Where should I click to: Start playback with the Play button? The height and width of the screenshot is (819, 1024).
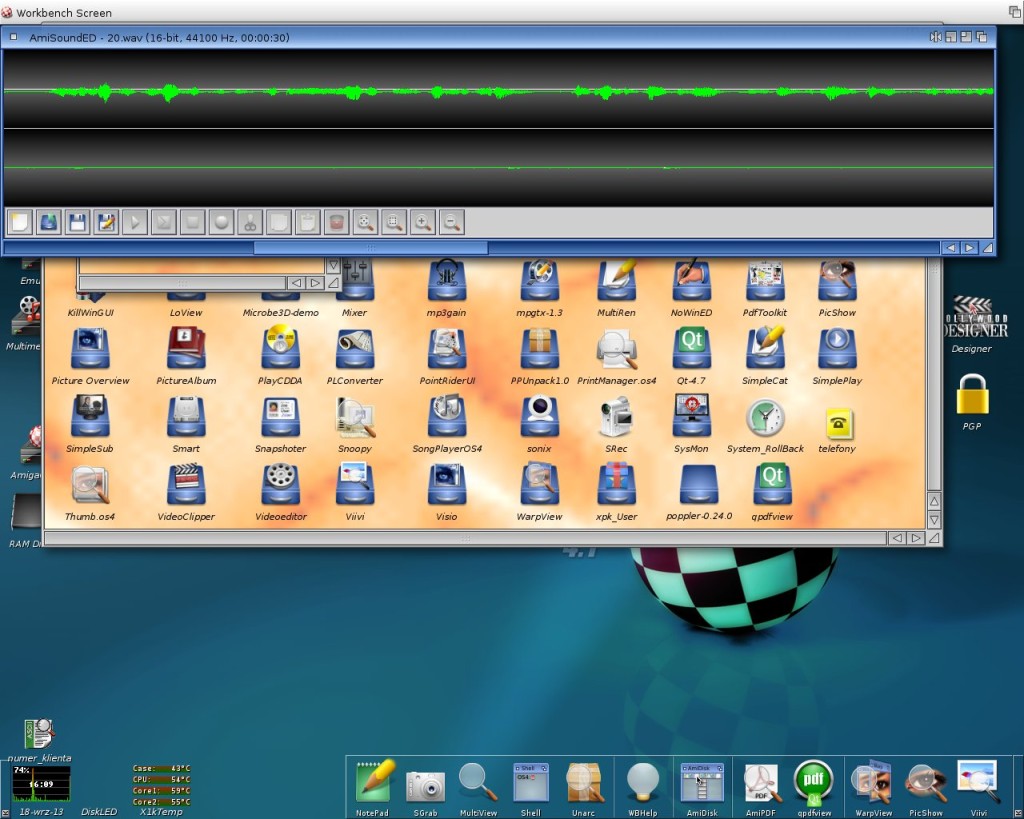[x=135, y=223]
